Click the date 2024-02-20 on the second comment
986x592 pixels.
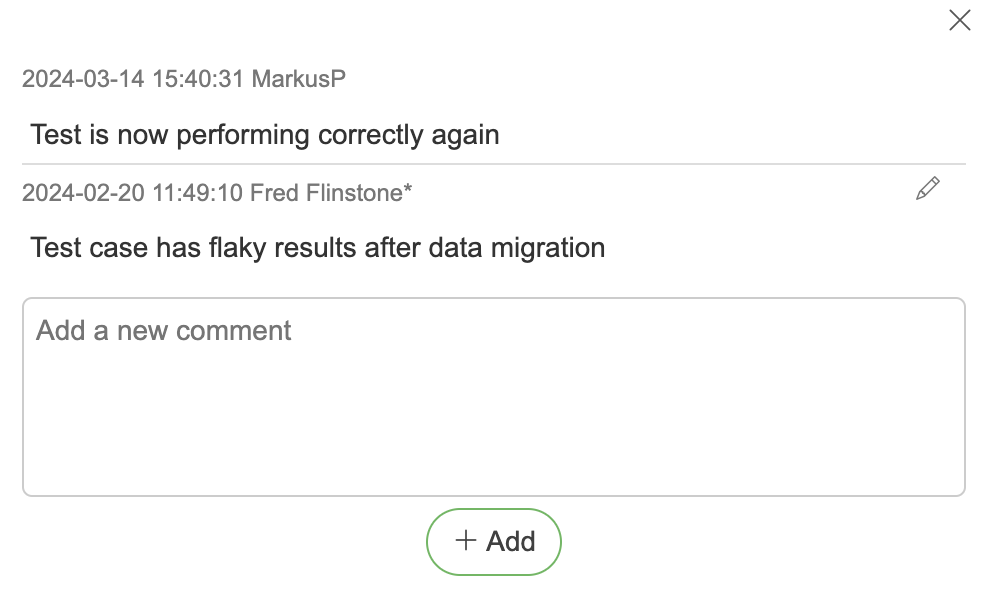84,193
